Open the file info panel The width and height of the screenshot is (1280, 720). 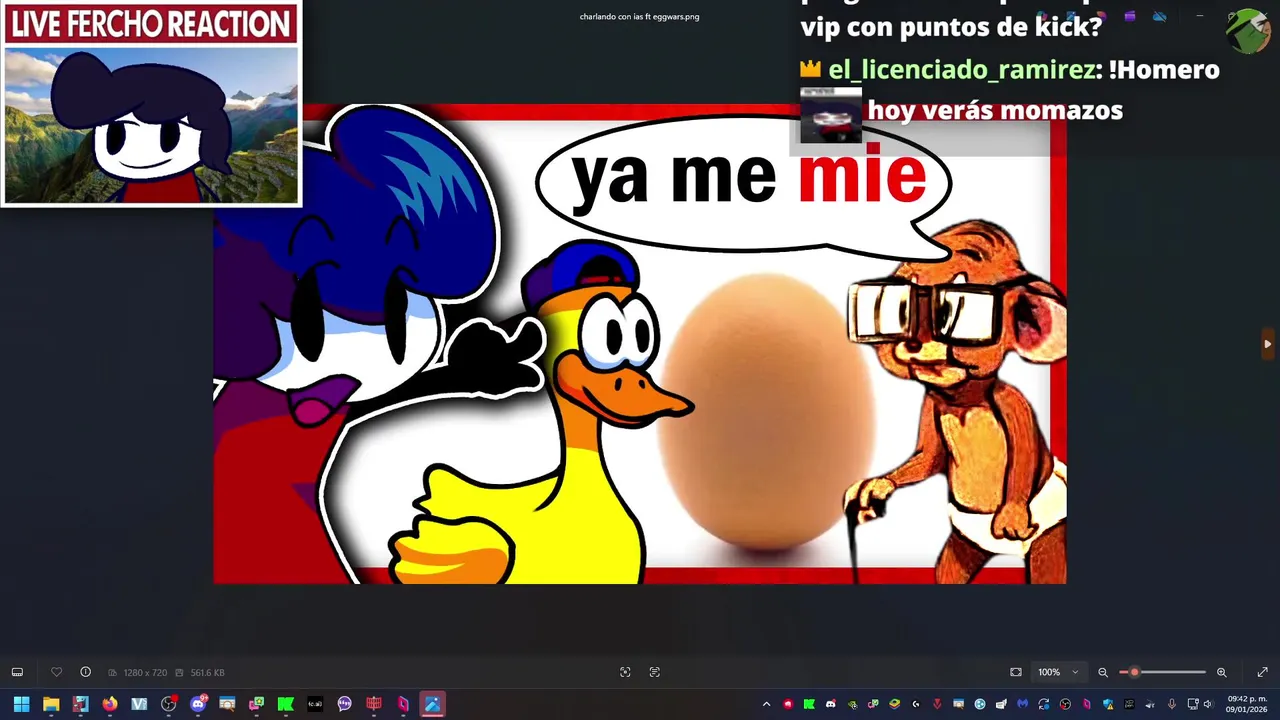tap(85, 672)
